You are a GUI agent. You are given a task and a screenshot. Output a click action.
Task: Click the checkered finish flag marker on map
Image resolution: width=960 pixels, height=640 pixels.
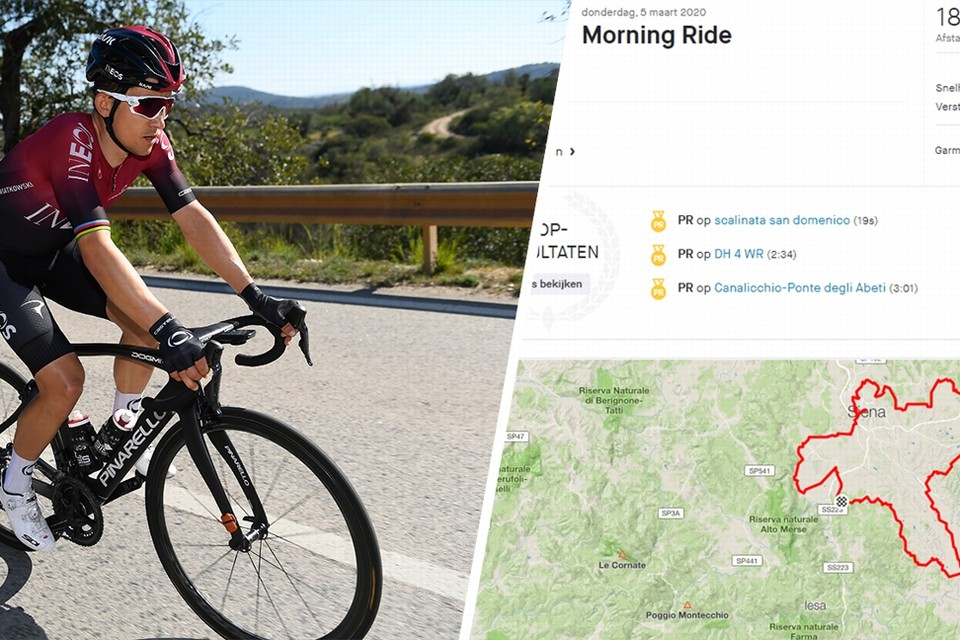[841, 501]
